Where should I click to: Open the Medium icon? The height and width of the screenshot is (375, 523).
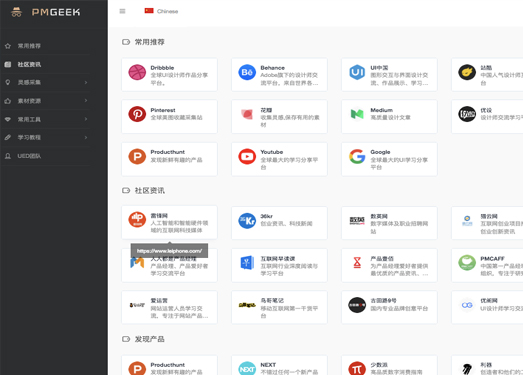[x=357, y=114]
